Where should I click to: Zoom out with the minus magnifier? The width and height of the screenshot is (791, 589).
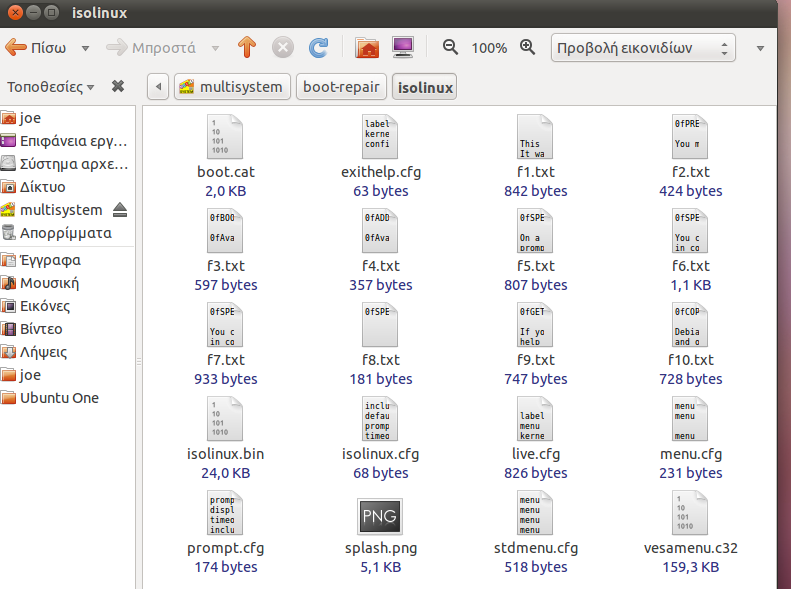point(450,47)
